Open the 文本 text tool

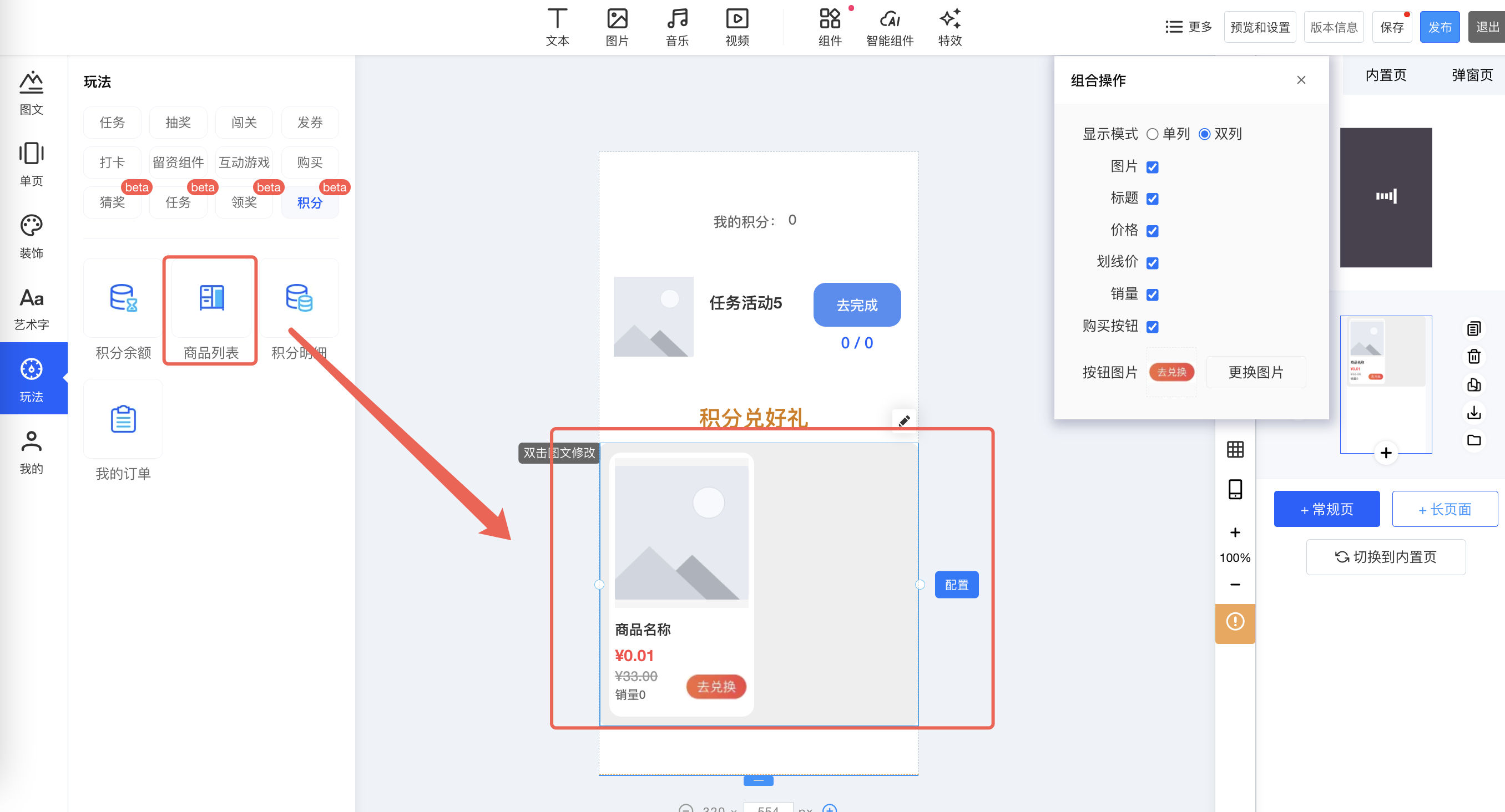tap(557, 26)
